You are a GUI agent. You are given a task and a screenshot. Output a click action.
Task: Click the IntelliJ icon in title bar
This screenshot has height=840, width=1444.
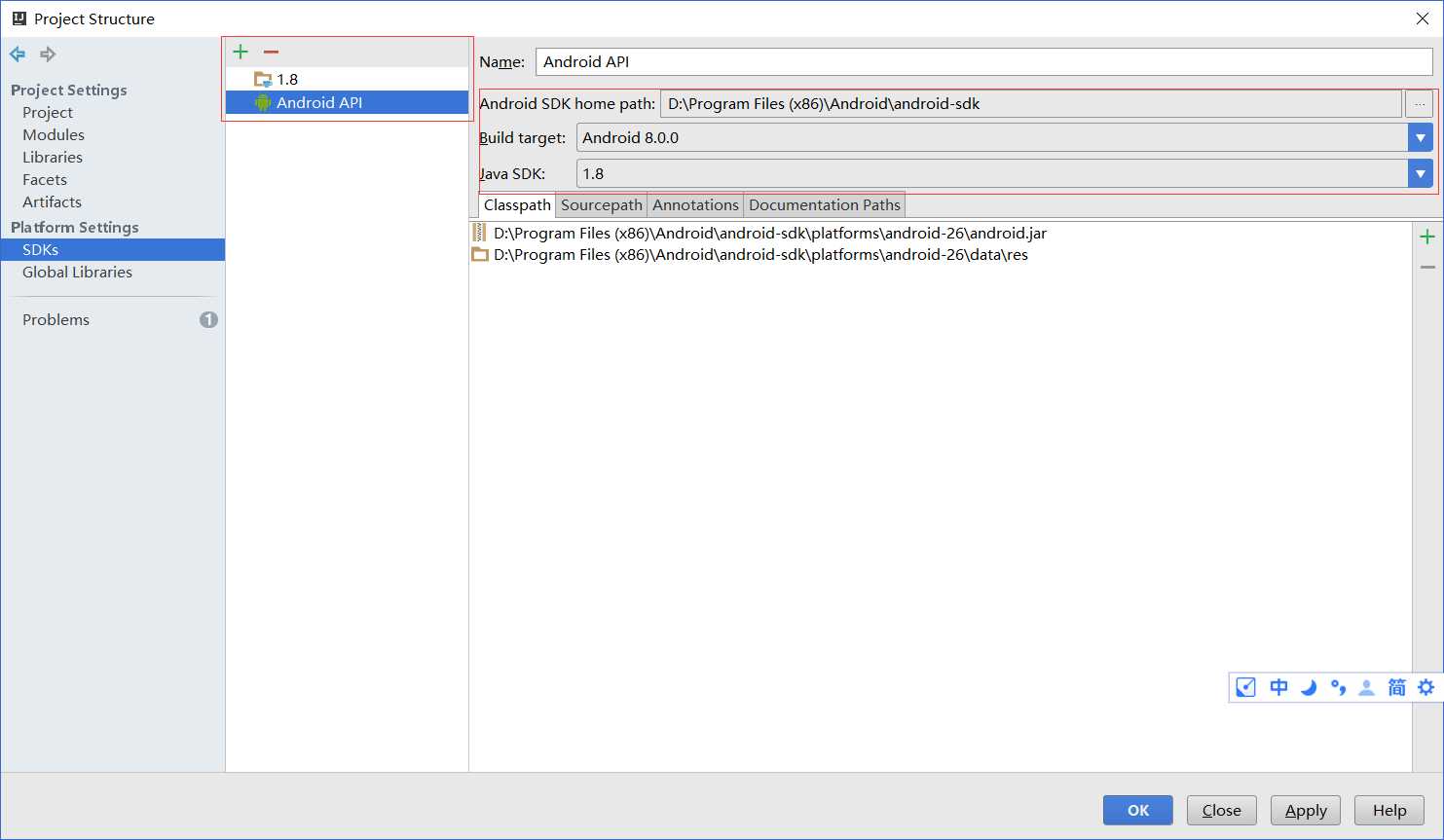pyautogui.click(x=19, y=18)
